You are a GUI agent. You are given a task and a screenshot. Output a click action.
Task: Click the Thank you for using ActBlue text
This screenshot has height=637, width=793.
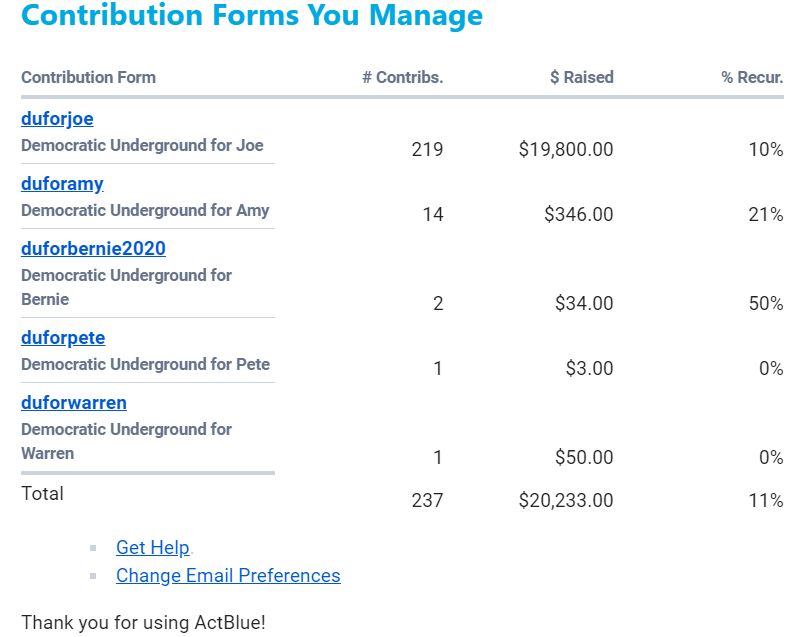pyautogui.click(x=143, y=622)
